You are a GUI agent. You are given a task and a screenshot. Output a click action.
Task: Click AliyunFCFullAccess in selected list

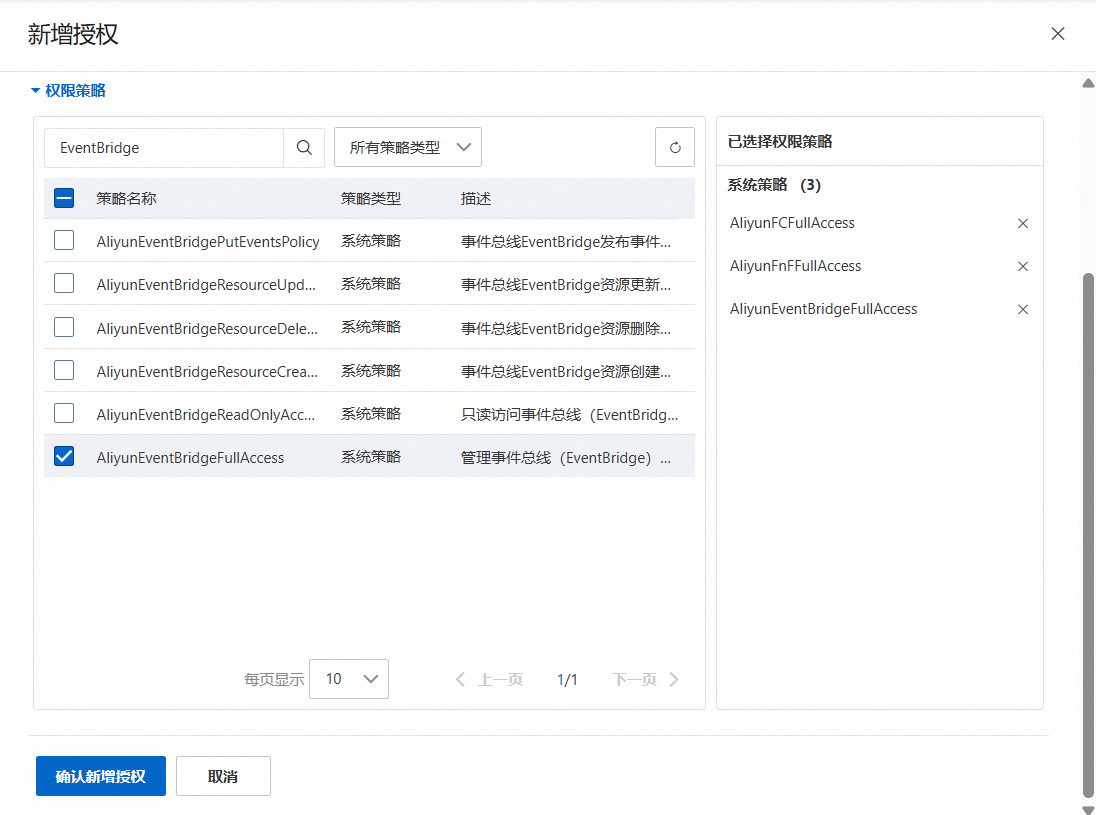pos(792,223)
